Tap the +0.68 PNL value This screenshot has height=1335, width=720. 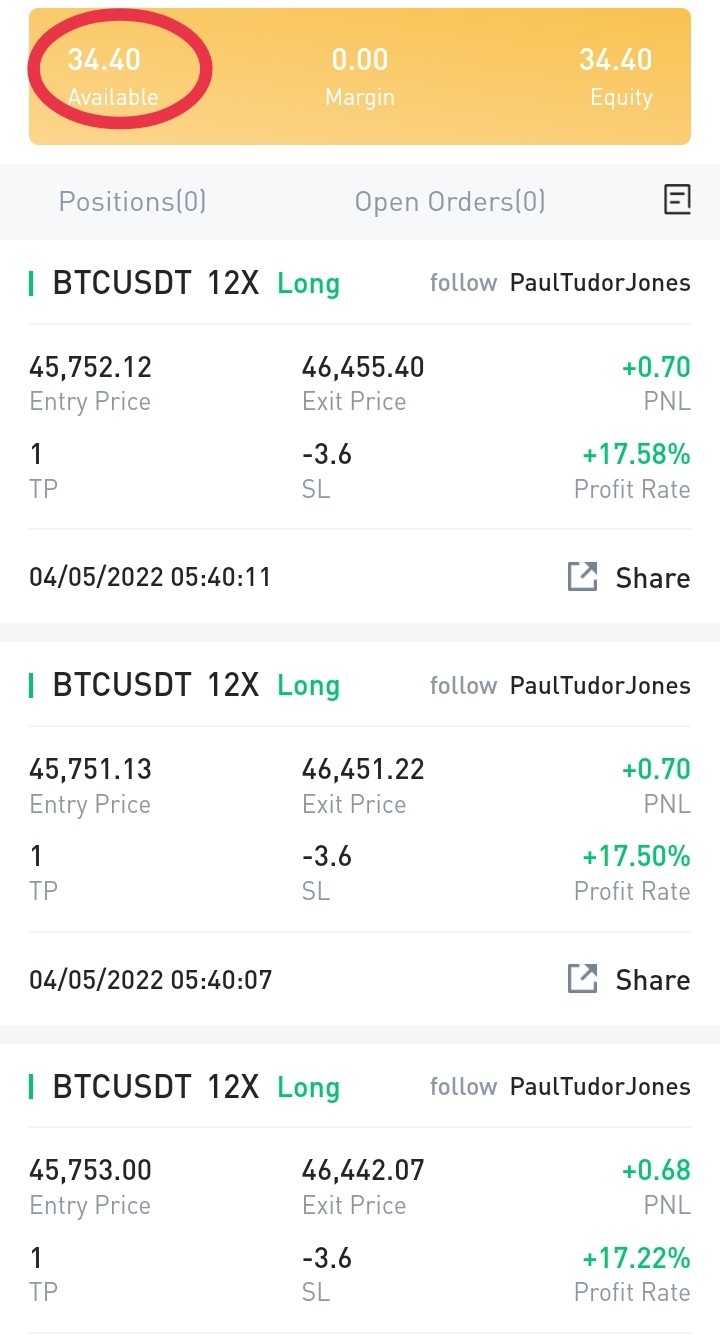[656, 1170]
